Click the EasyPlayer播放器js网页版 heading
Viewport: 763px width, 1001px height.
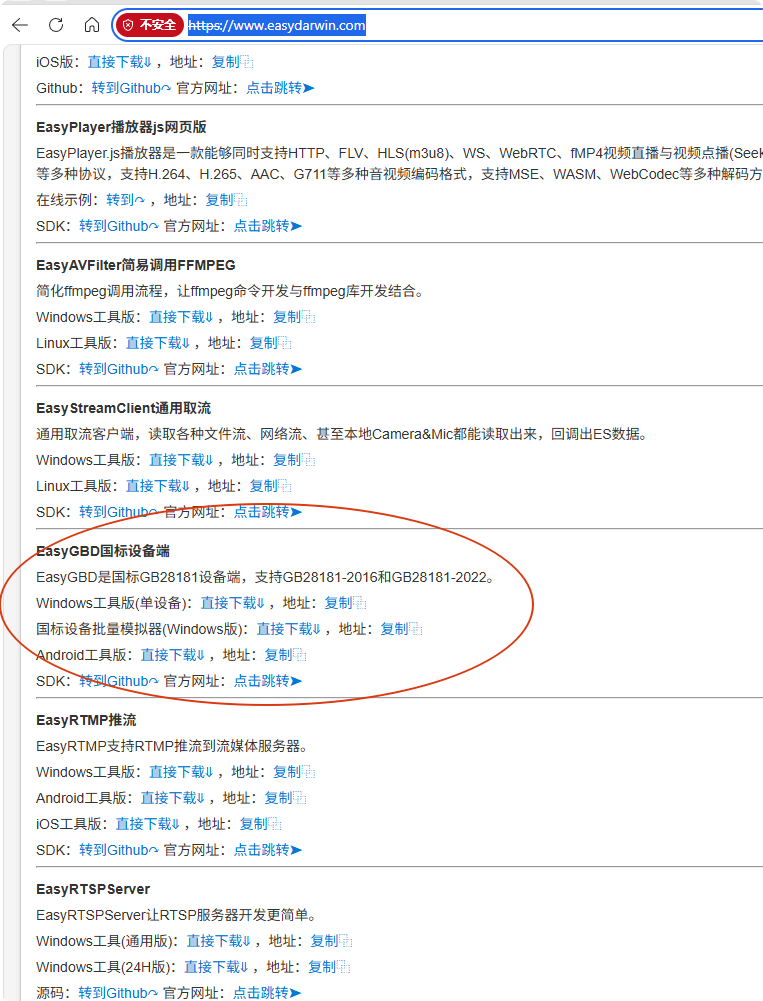click(x=121, y=127)
